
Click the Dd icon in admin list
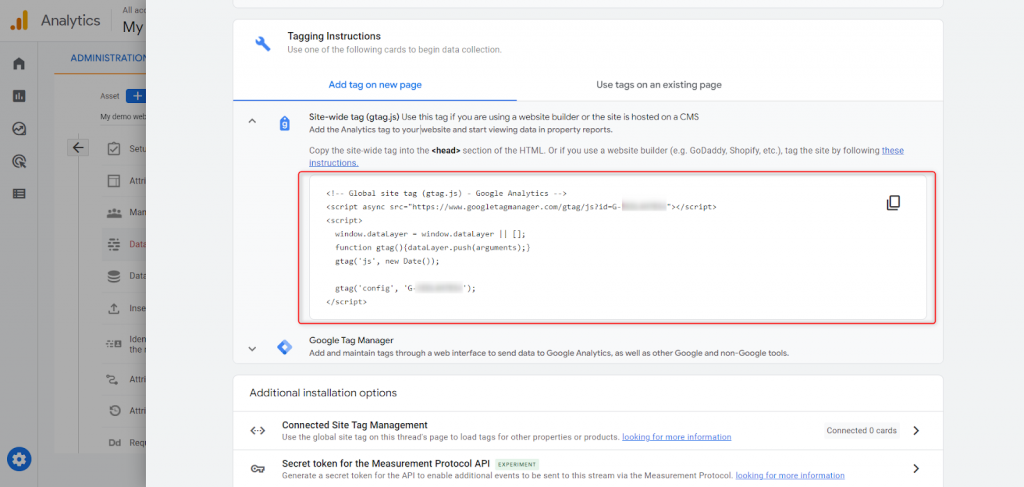(114, 443)
